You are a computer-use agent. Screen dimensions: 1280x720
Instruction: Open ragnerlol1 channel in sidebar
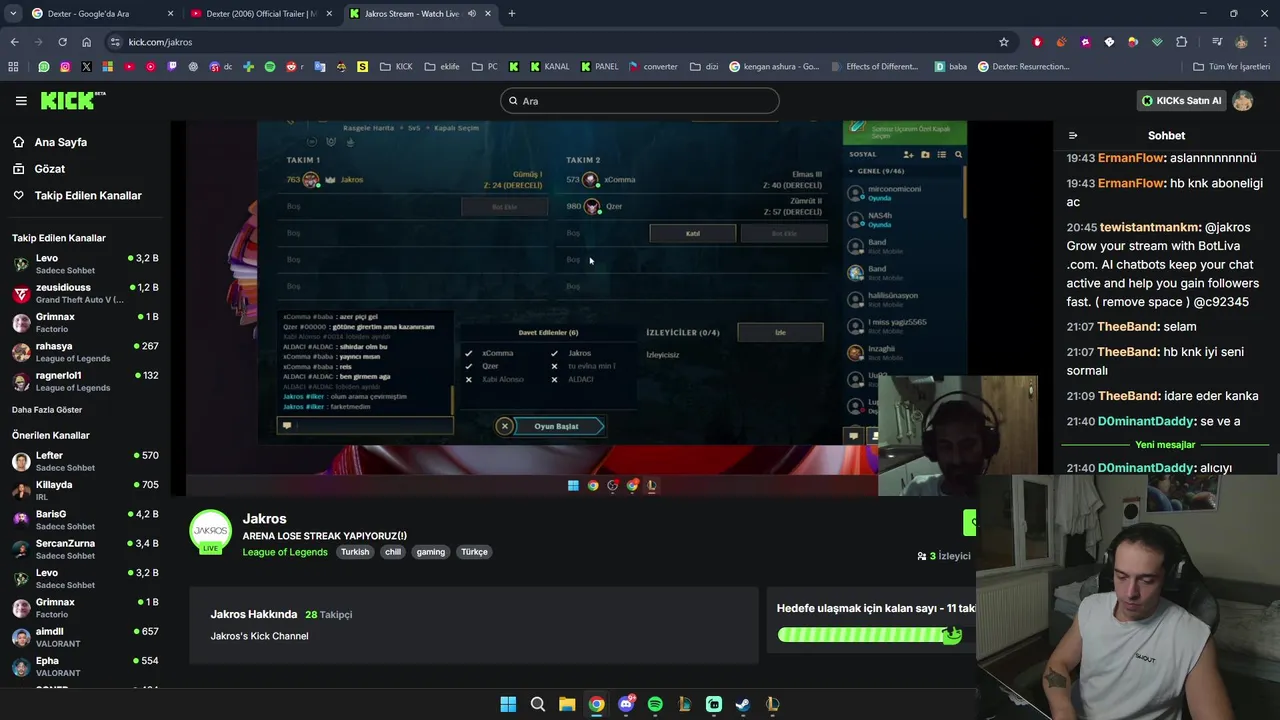tap(85, 381)
